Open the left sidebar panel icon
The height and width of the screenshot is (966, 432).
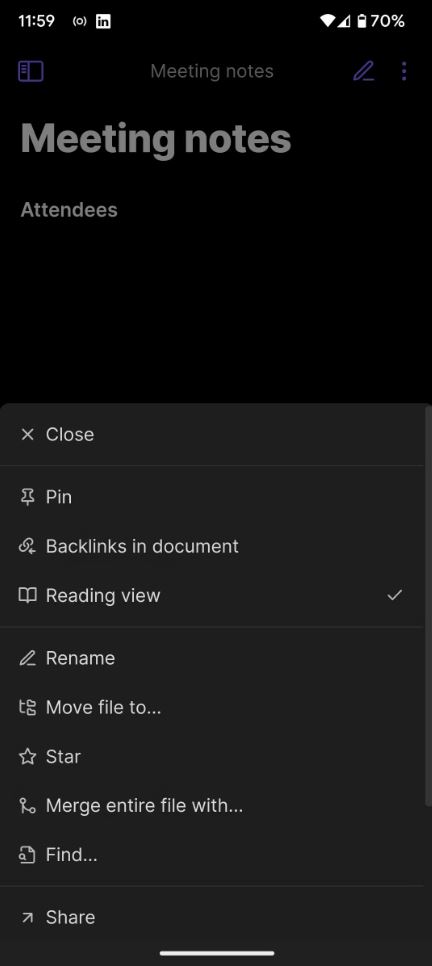tap(31, 71)
